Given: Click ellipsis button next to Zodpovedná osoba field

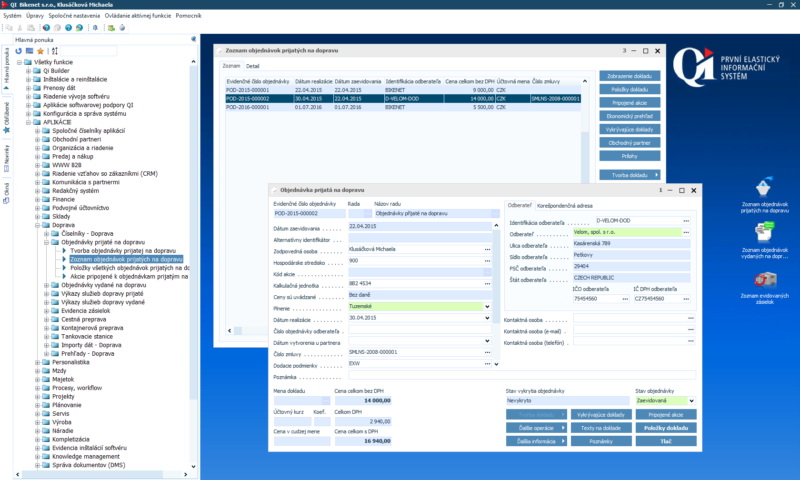Looking at the screenshot, I should click(488, 249).
